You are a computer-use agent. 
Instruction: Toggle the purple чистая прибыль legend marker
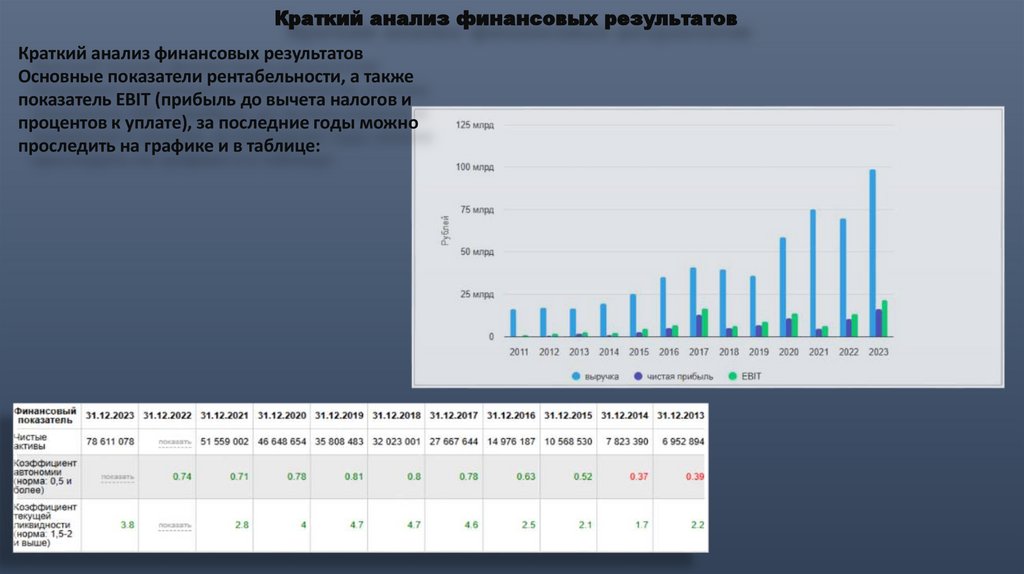click(x=638, y=376)
